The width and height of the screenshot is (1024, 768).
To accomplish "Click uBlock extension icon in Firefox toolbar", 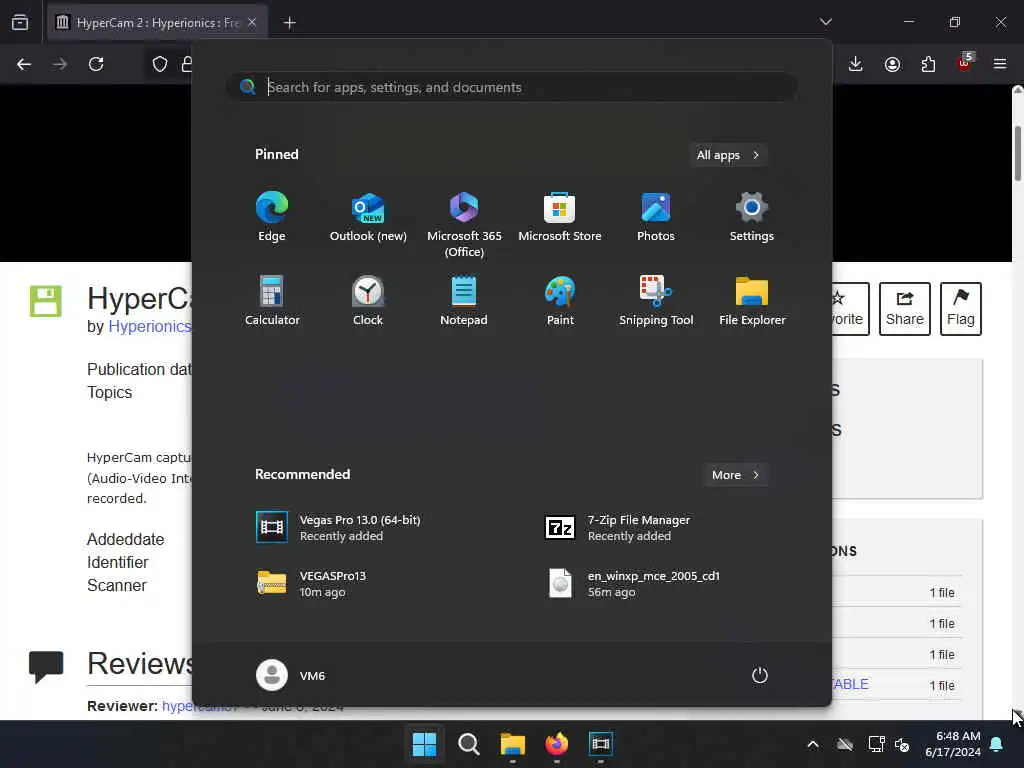I will pyautogui.click(x=965, y=63).
